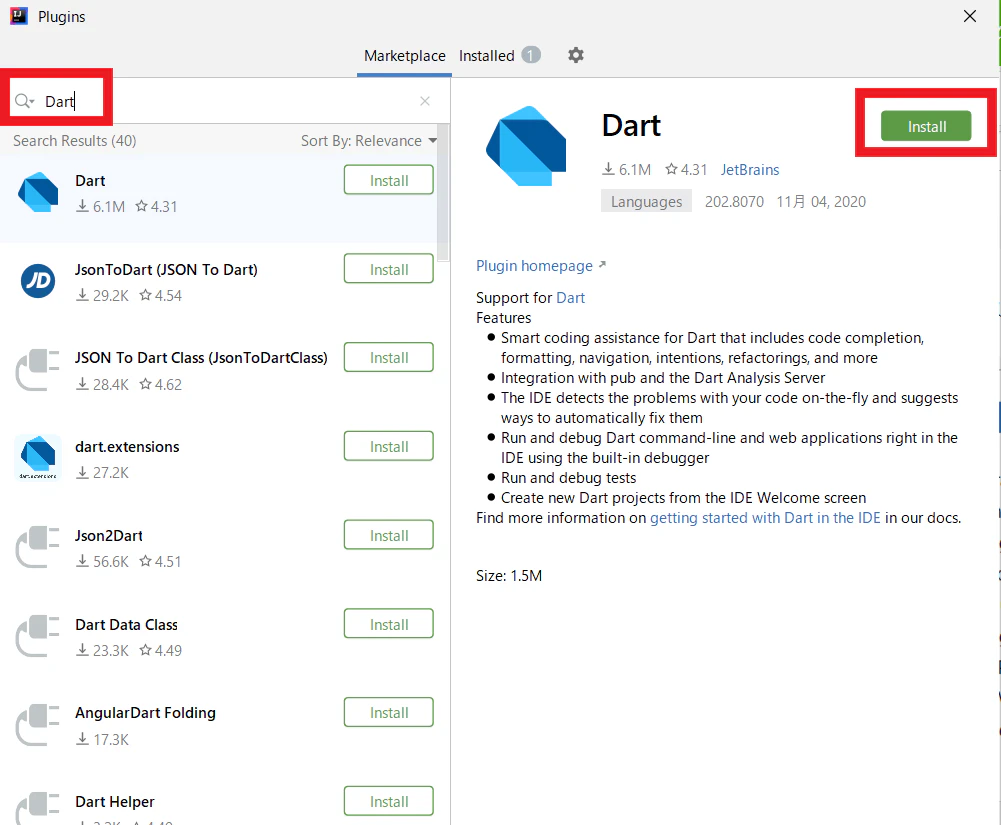Clear the search field with X icon

click(x=425, y=101)
